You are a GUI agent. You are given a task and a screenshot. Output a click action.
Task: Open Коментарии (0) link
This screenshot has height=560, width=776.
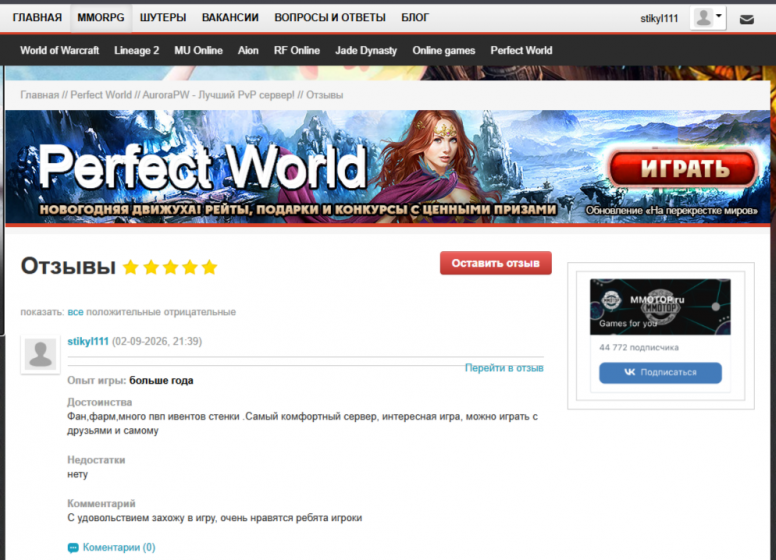(119, 547)
